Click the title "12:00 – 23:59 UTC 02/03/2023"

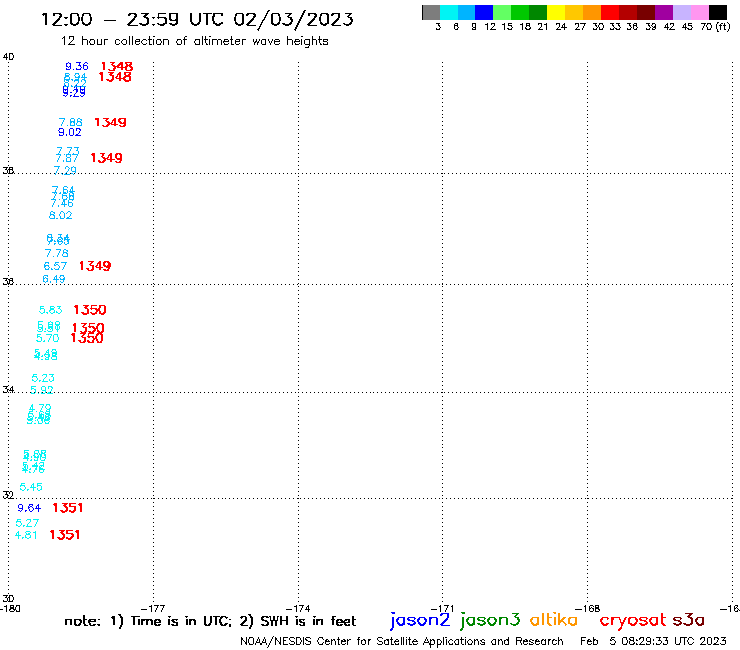click(197, 20)
